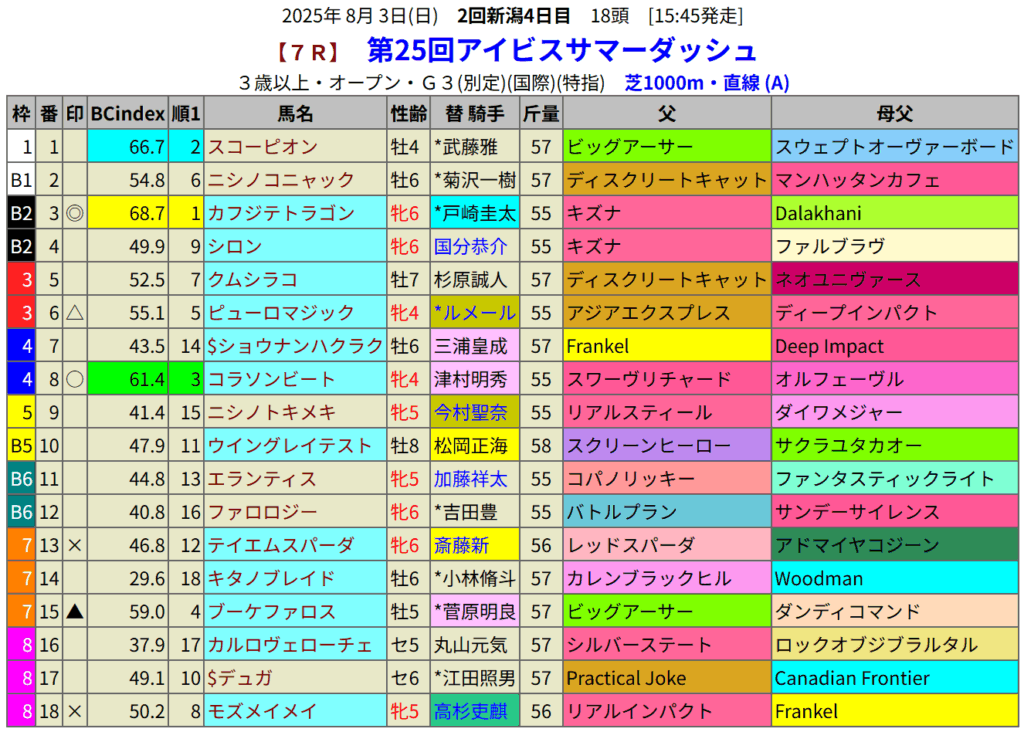Click the ▲ mark for ブーケファロス
This screenshot has width=1024, height=732.
coord(75,611)
